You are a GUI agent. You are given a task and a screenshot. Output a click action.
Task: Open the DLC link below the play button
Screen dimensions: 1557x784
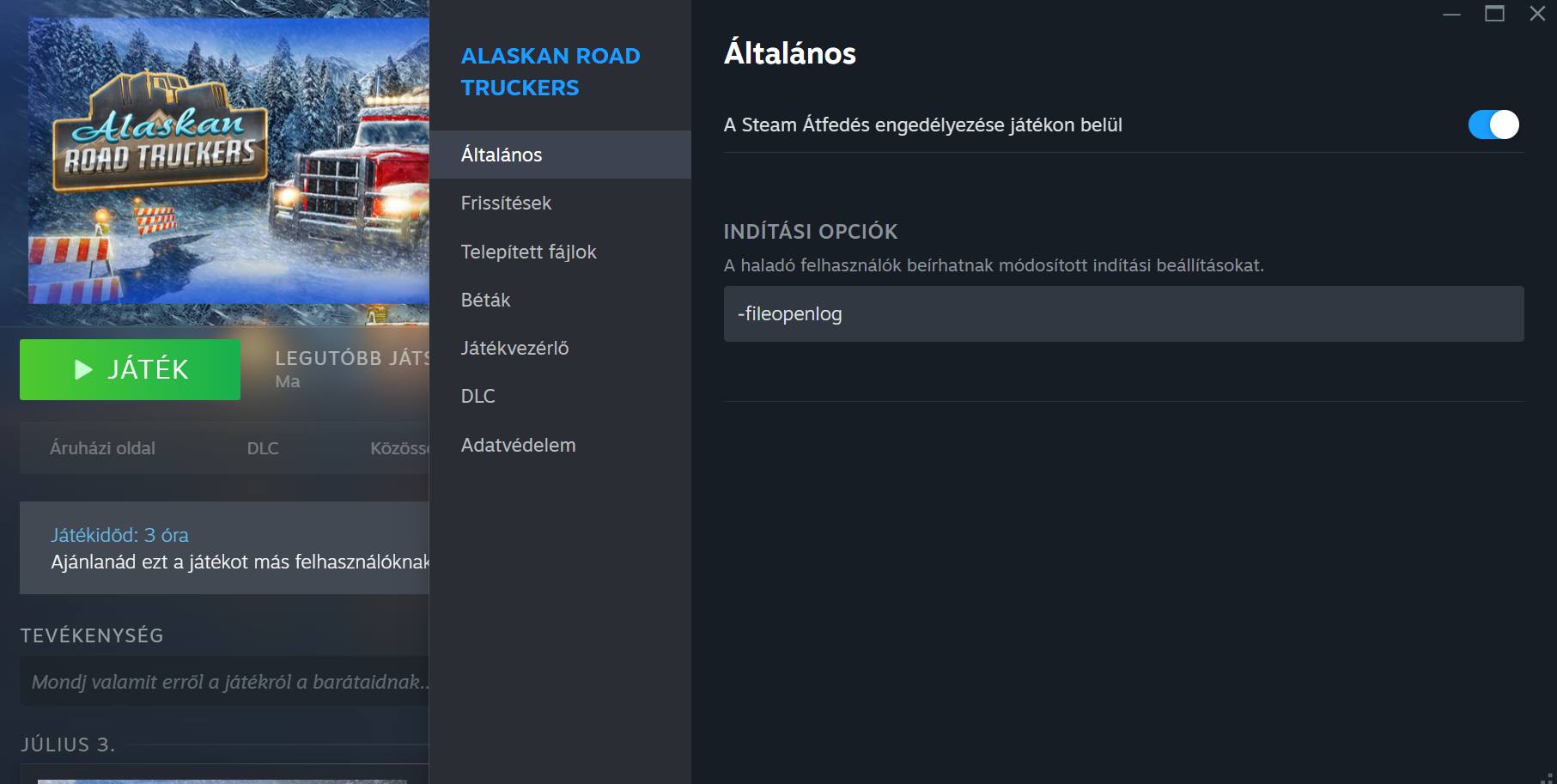263,448
